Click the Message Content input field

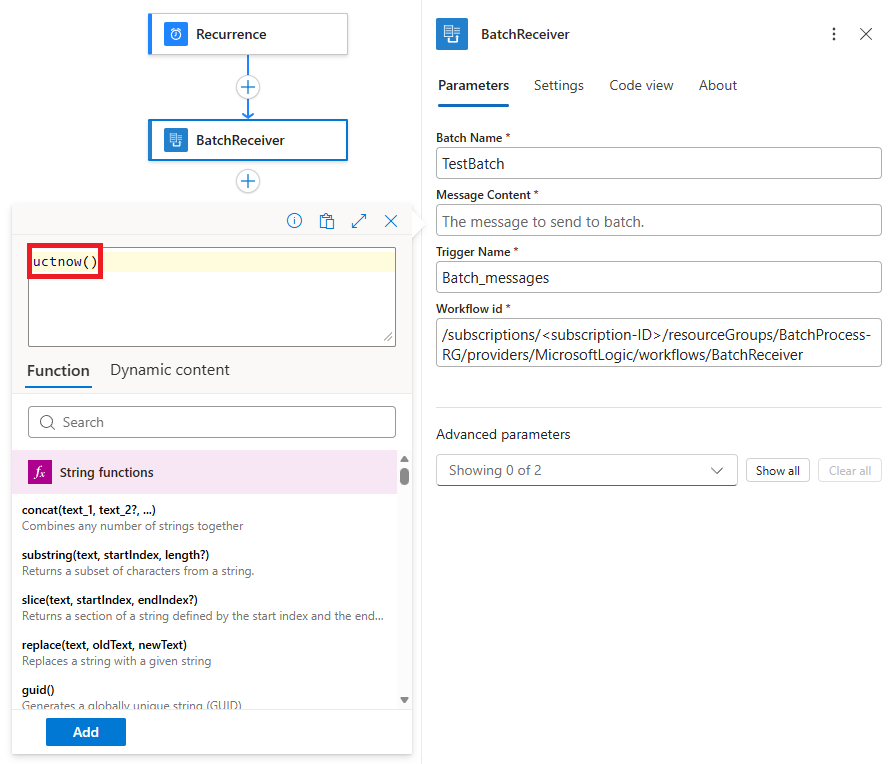coord(658,221)
